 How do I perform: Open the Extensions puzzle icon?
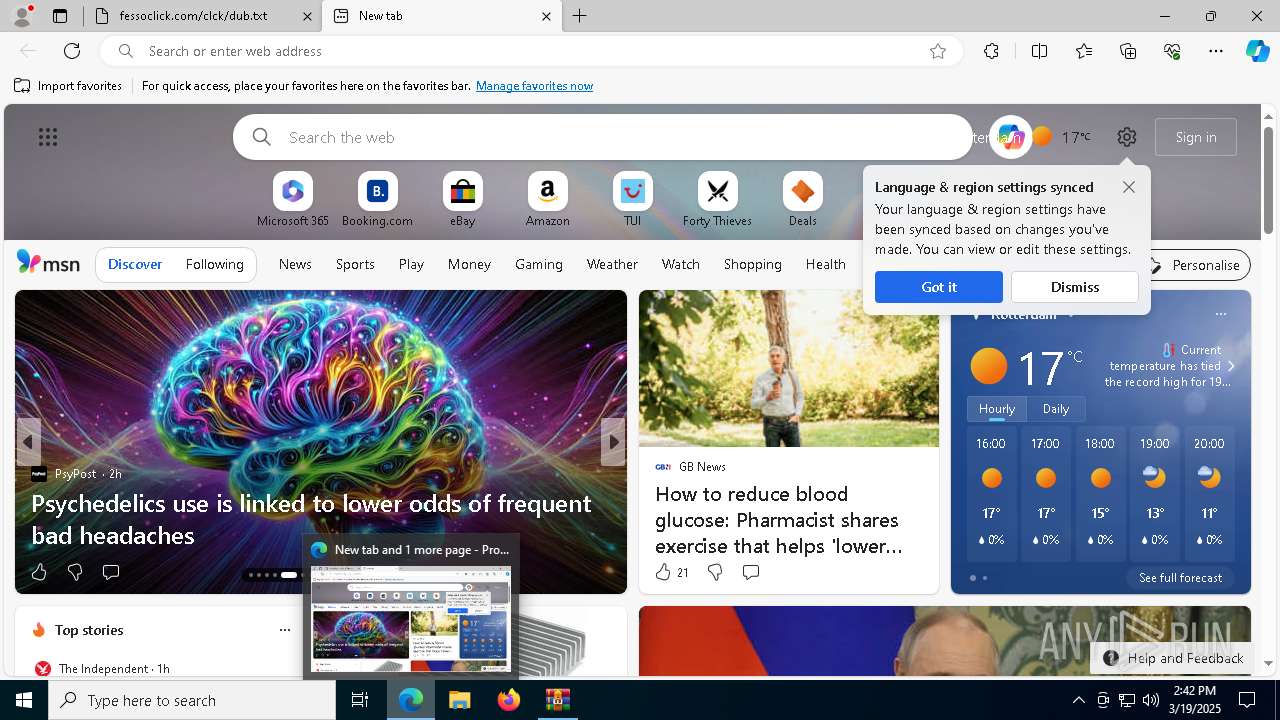pyautogui.click(x=991, y=51)
